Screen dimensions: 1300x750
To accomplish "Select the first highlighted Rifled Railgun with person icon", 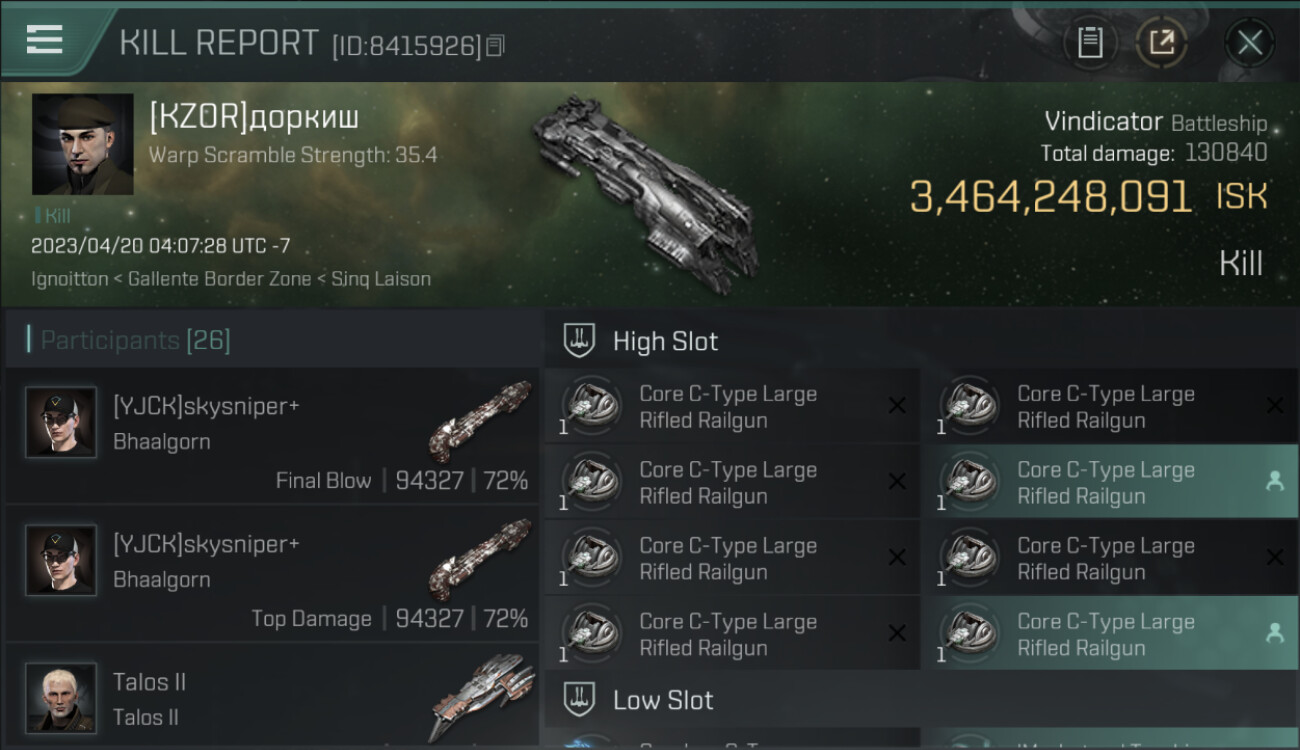I will (x=1109, y=482).
